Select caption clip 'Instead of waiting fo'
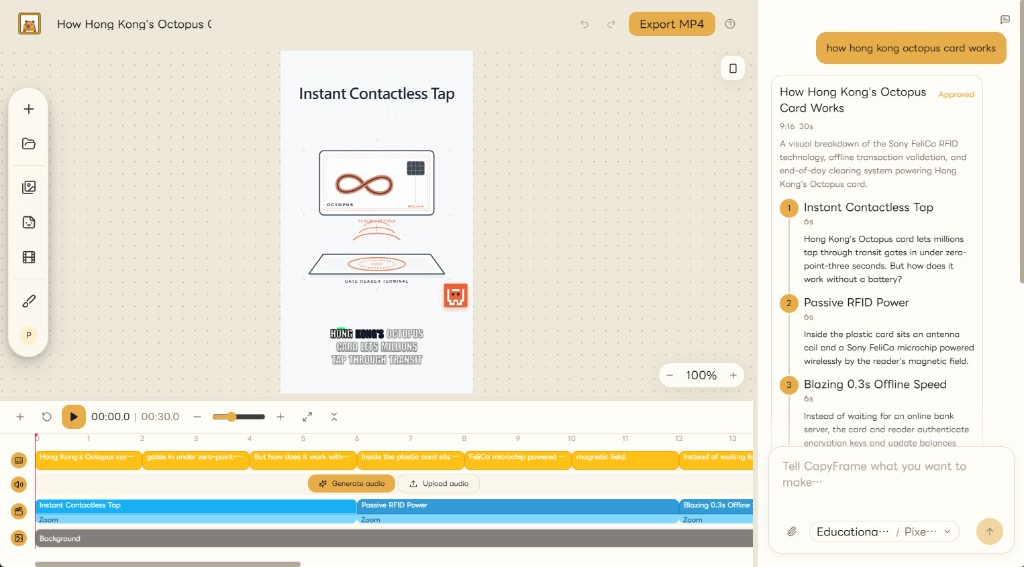This screenshot has height=567, width=1024. [x=716, y=460]
